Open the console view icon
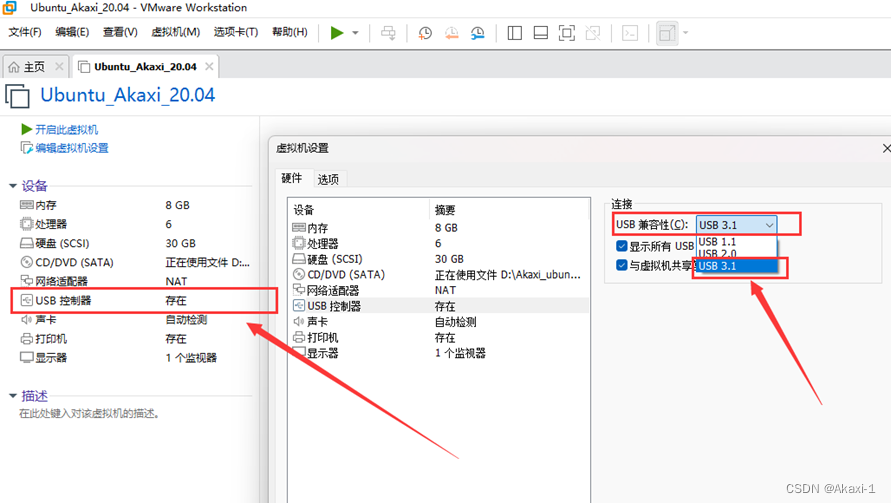This screenshot has height=503, width=891. click(x=630, y=33)
